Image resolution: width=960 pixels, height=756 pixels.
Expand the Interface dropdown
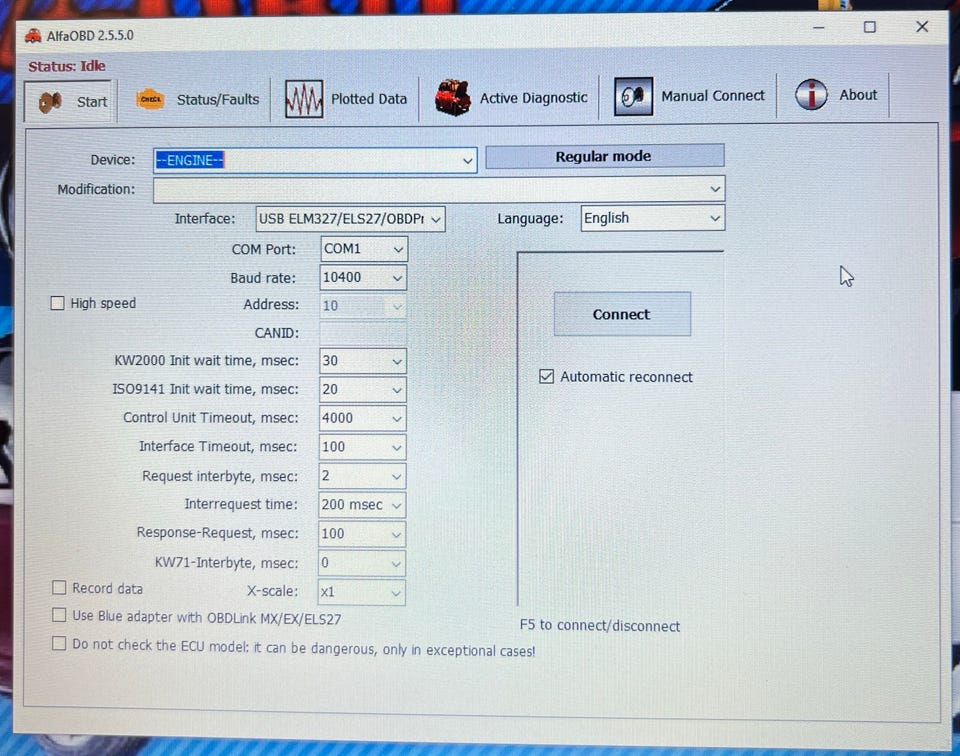click(435, 219)
